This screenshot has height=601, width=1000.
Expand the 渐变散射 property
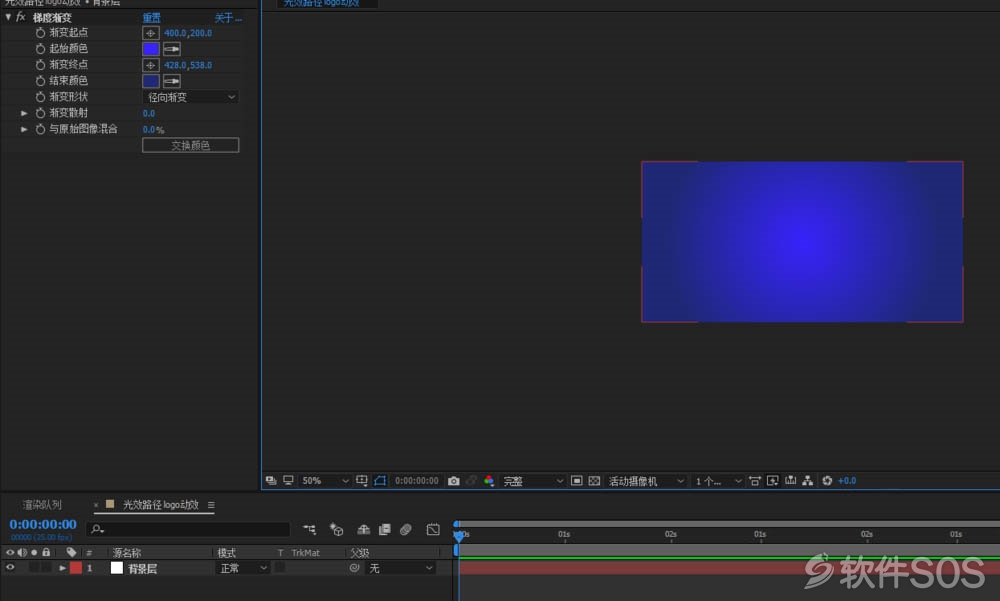(x=24, y=113)
